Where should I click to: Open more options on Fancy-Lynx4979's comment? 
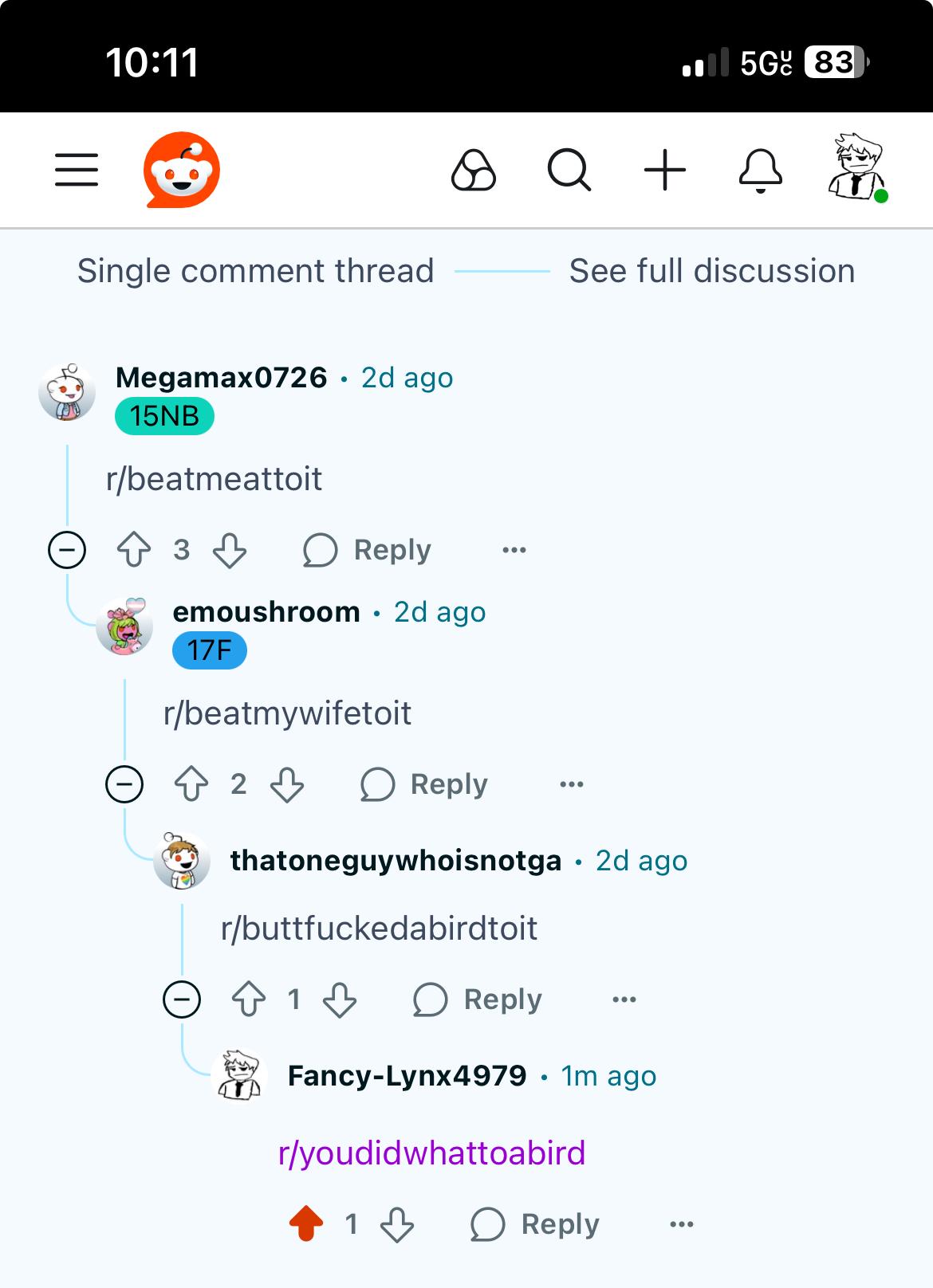coord(682,1224)
